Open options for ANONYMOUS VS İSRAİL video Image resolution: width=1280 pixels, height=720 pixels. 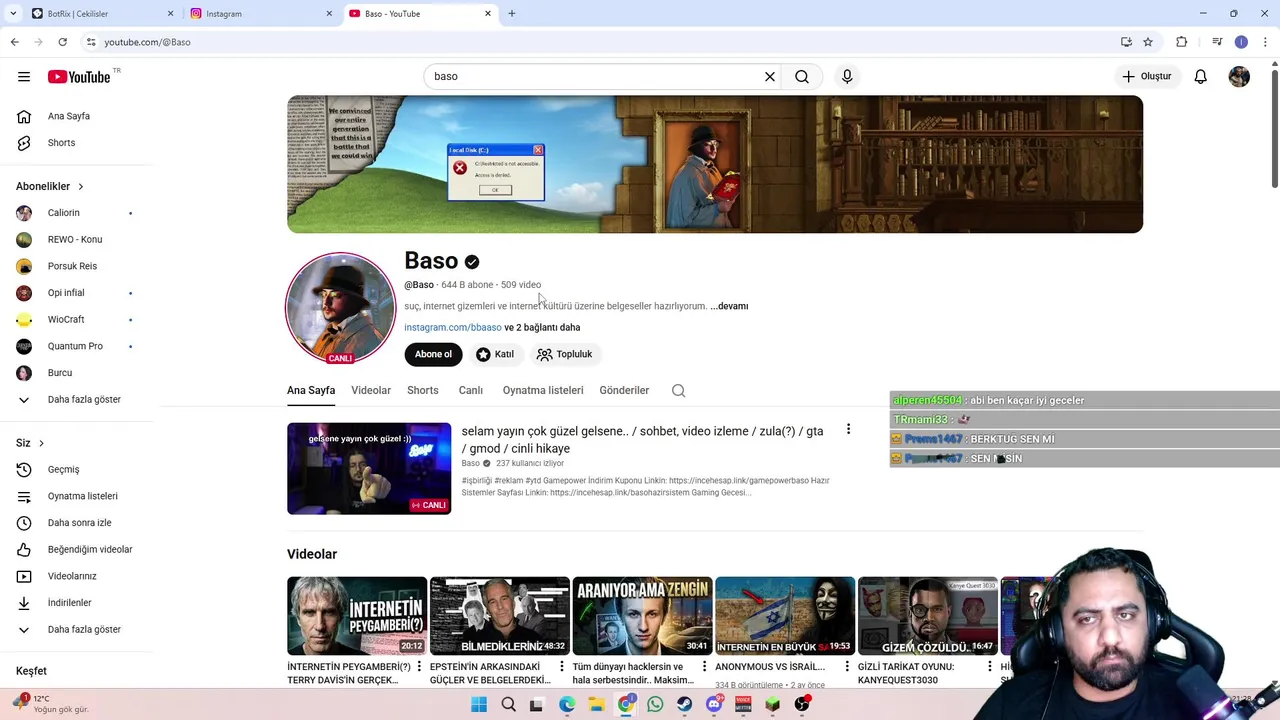(847, 667)
